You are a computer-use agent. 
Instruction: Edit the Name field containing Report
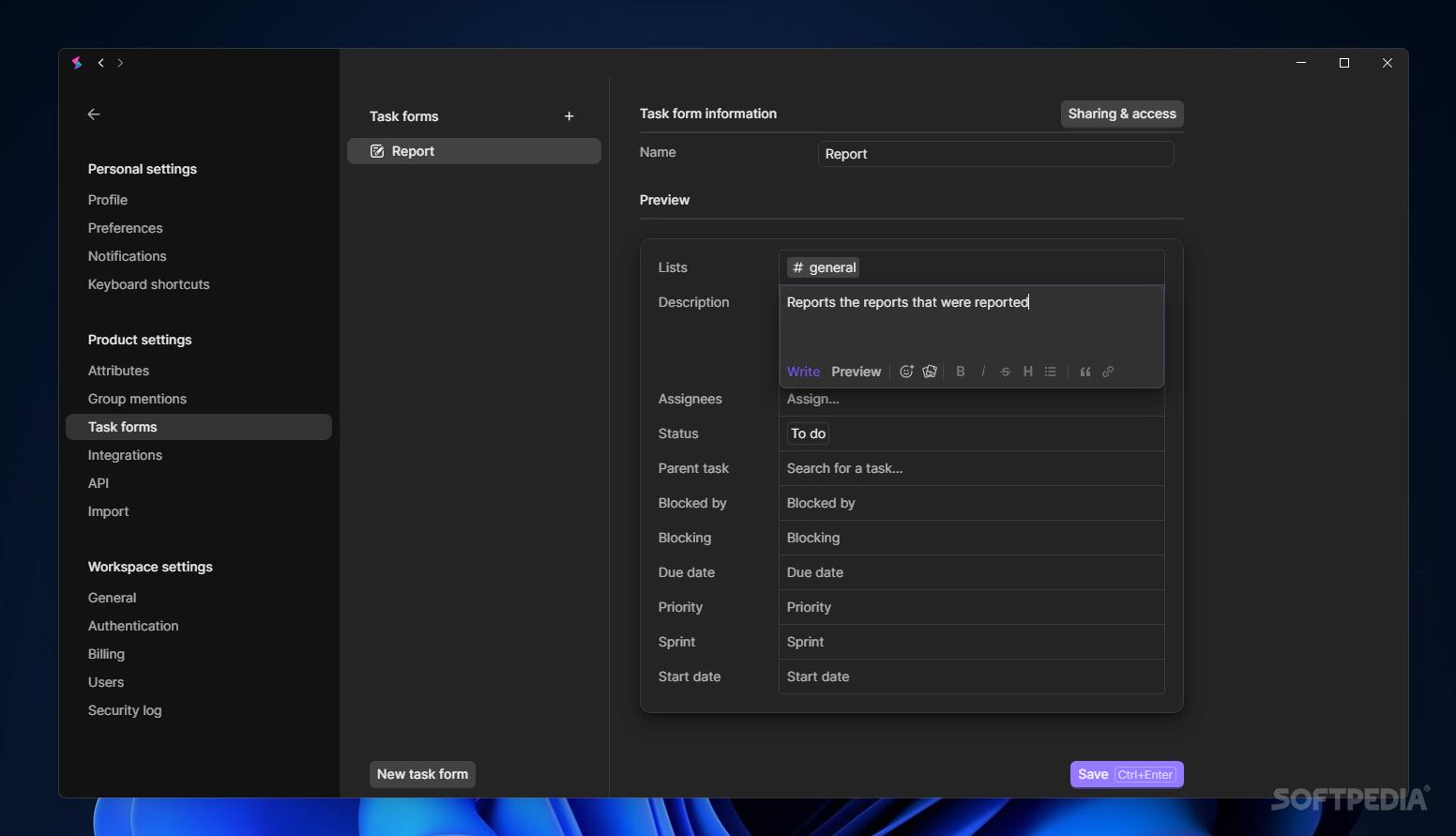coord(996,154)
